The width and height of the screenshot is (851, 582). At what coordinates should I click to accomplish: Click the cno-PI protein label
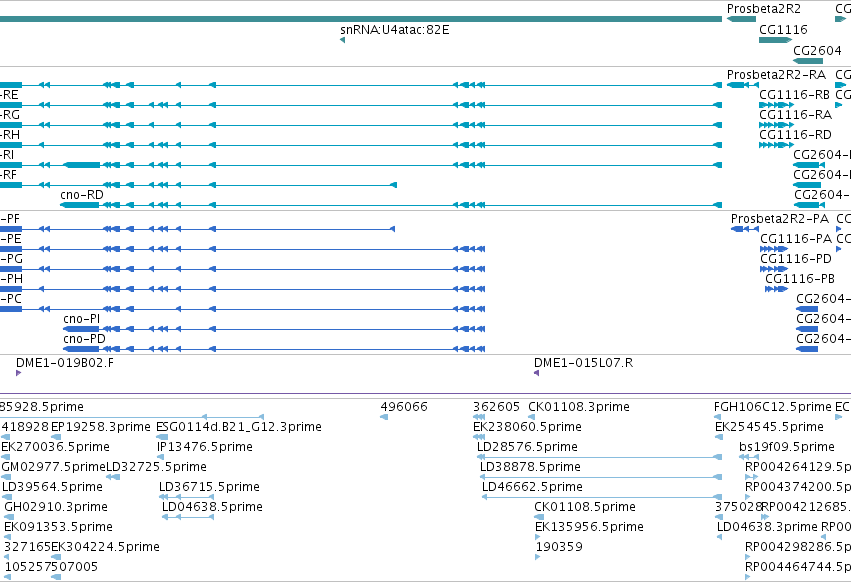point(81,319)
